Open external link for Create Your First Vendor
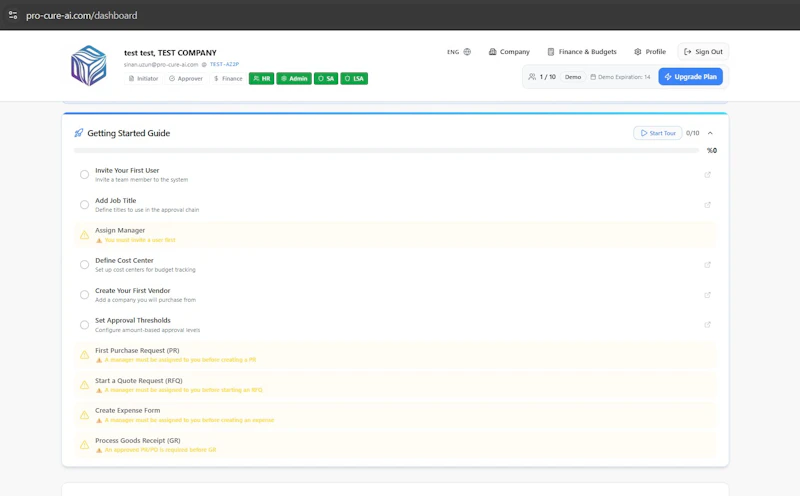 click(x=708, y=294)
